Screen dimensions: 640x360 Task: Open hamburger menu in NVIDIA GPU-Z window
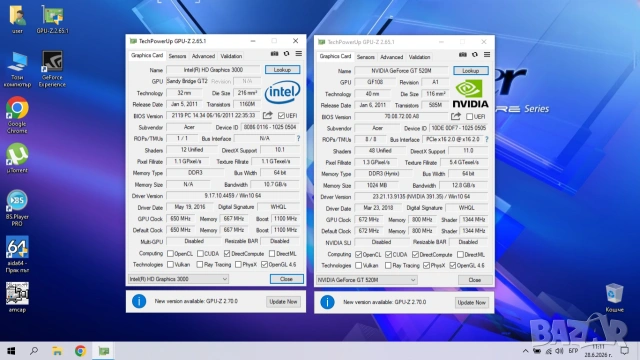(487, 55)
